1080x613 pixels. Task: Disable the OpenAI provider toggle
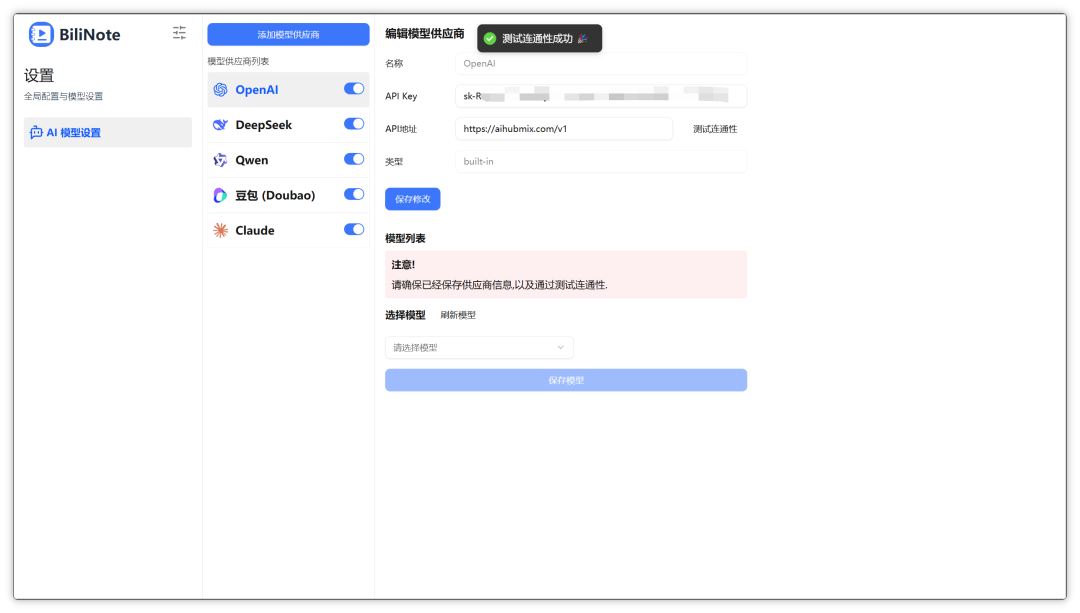click(354, 88)
